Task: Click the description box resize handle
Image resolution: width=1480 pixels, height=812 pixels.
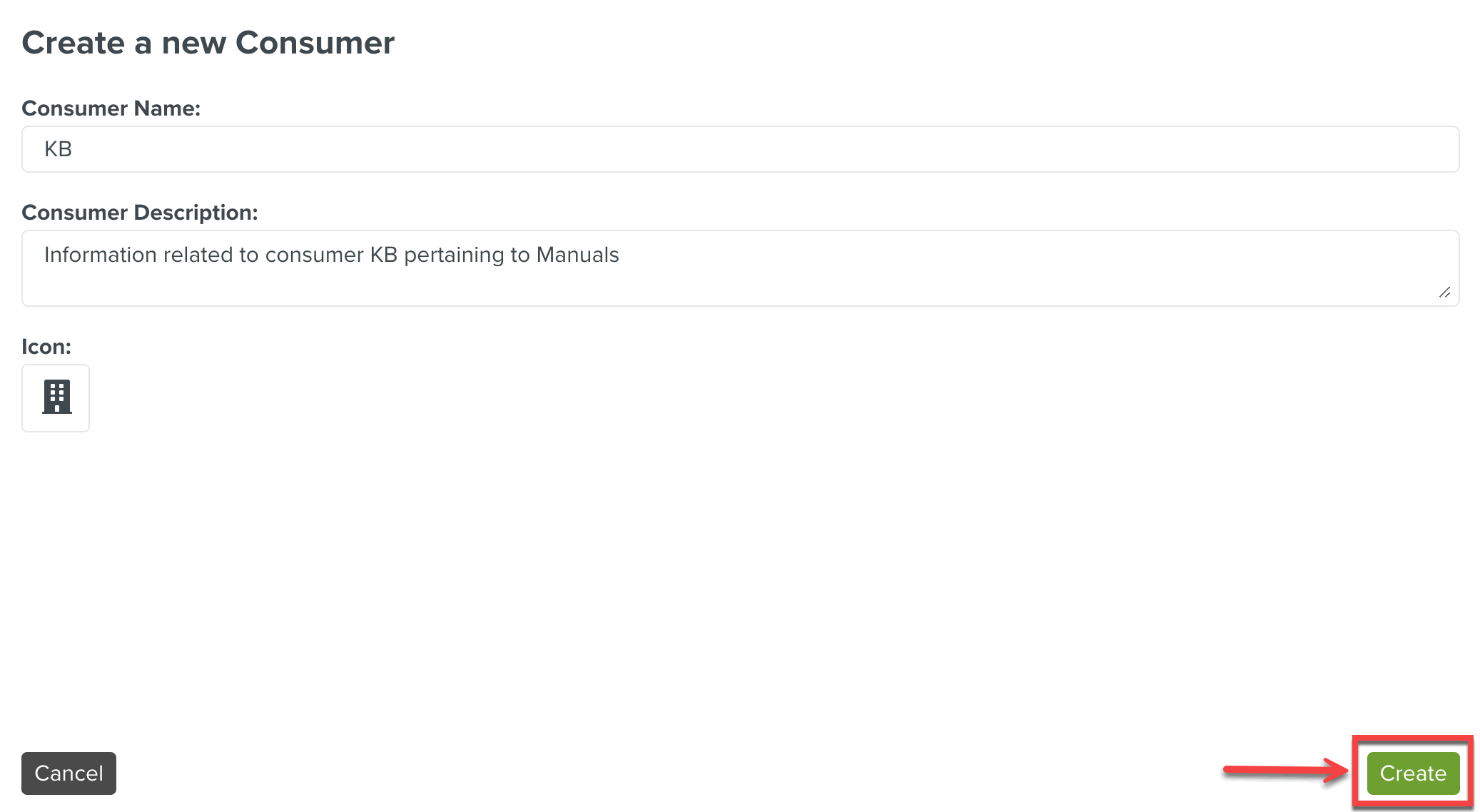Action: pyautogui.click(x=1444, y=292)
